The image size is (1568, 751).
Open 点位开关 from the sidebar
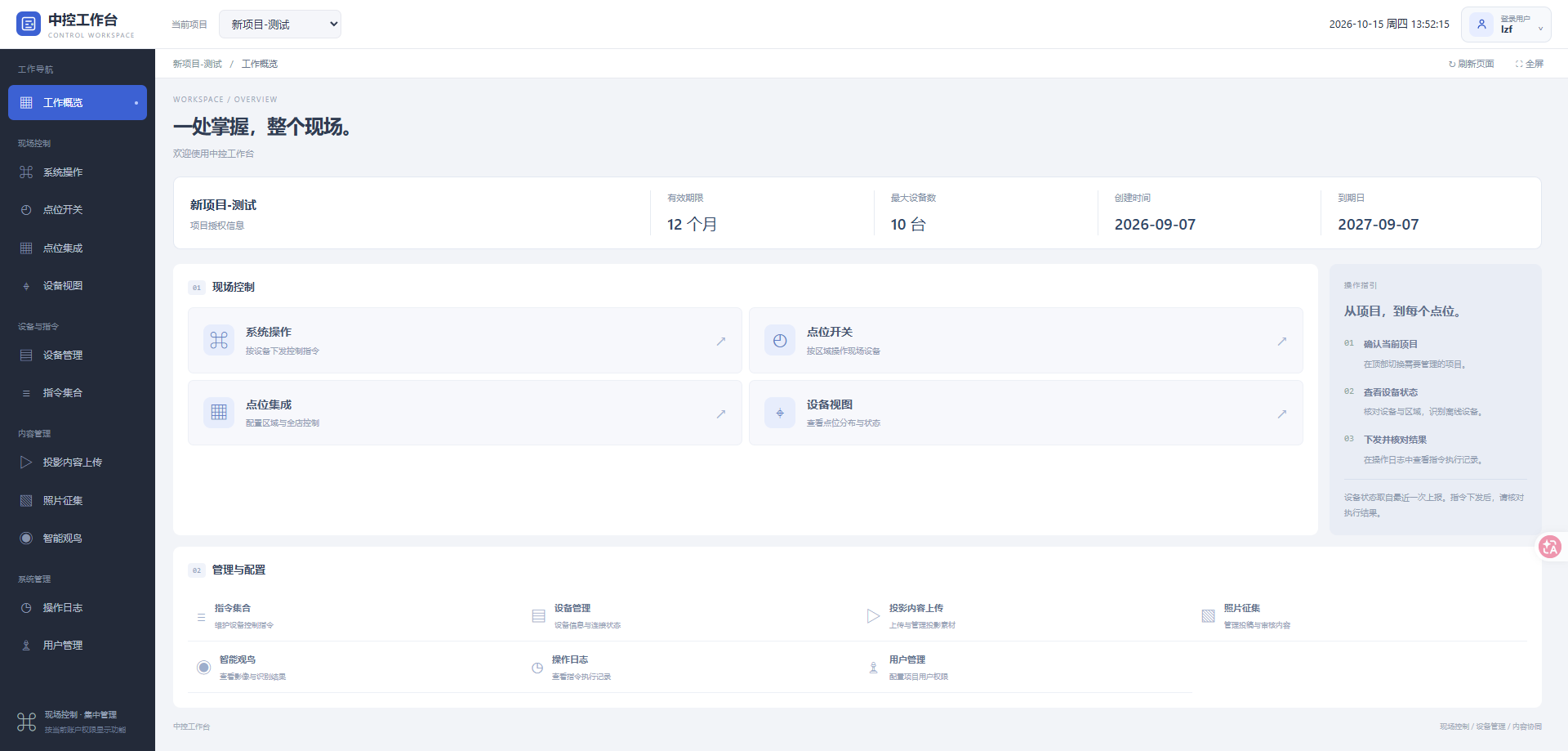(x=78, y=210)
